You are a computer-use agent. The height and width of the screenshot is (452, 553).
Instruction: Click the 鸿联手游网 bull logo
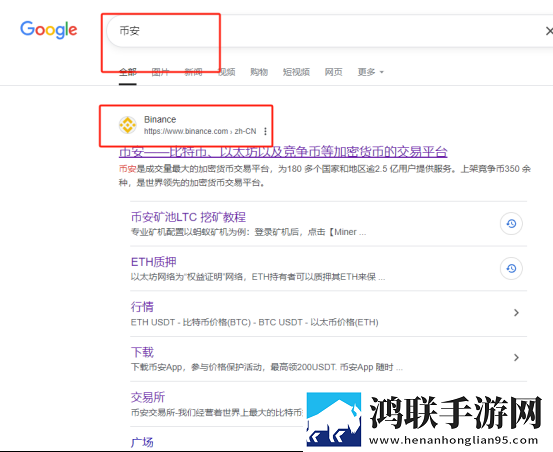pyautogui.click(x=334, y=420)
